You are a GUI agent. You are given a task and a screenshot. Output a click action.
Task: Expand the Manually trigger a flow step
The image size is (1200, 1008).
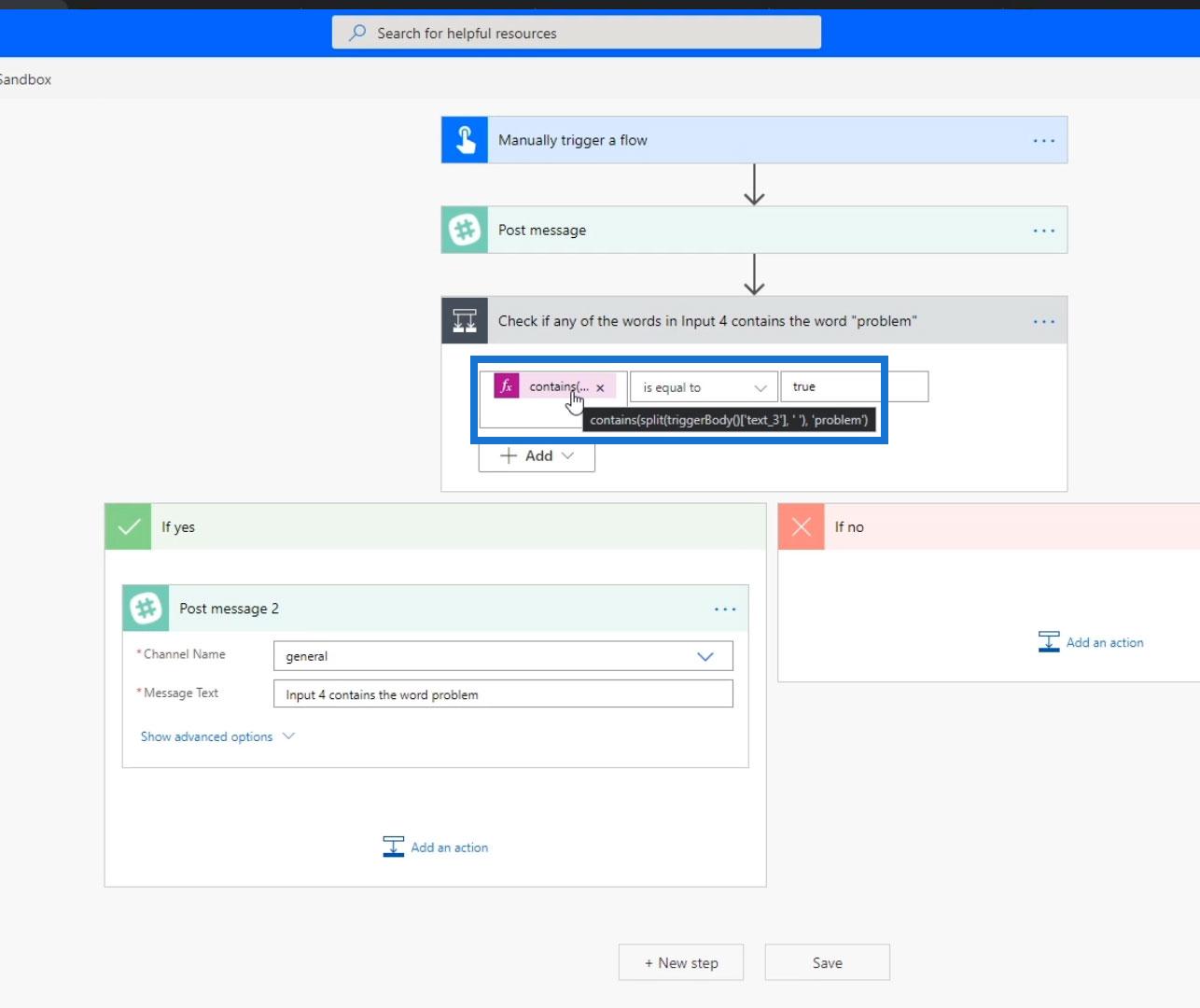click(754, 140)
